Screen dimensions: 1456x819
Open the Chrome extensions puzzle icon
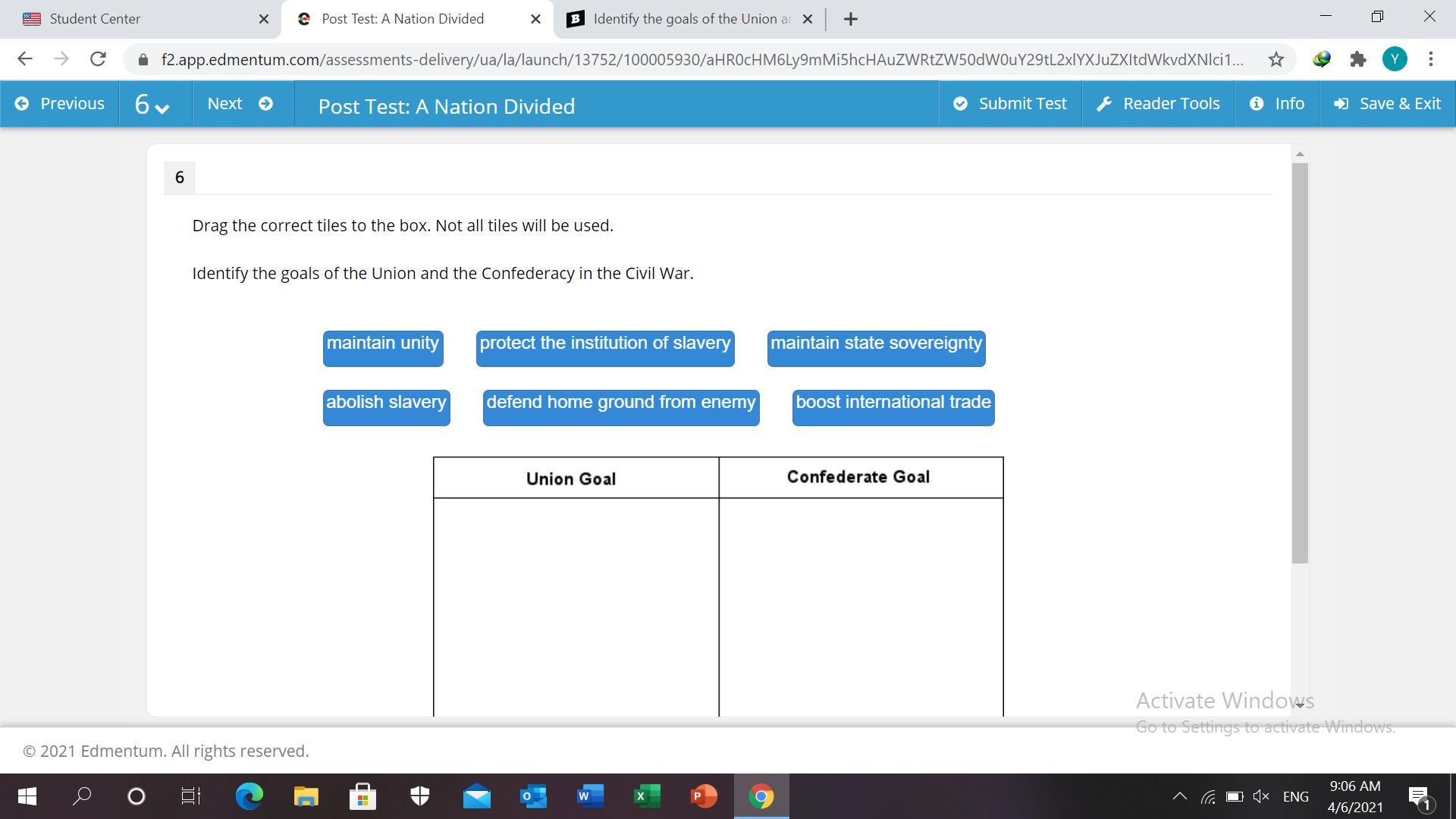[x=1357, y=59]
